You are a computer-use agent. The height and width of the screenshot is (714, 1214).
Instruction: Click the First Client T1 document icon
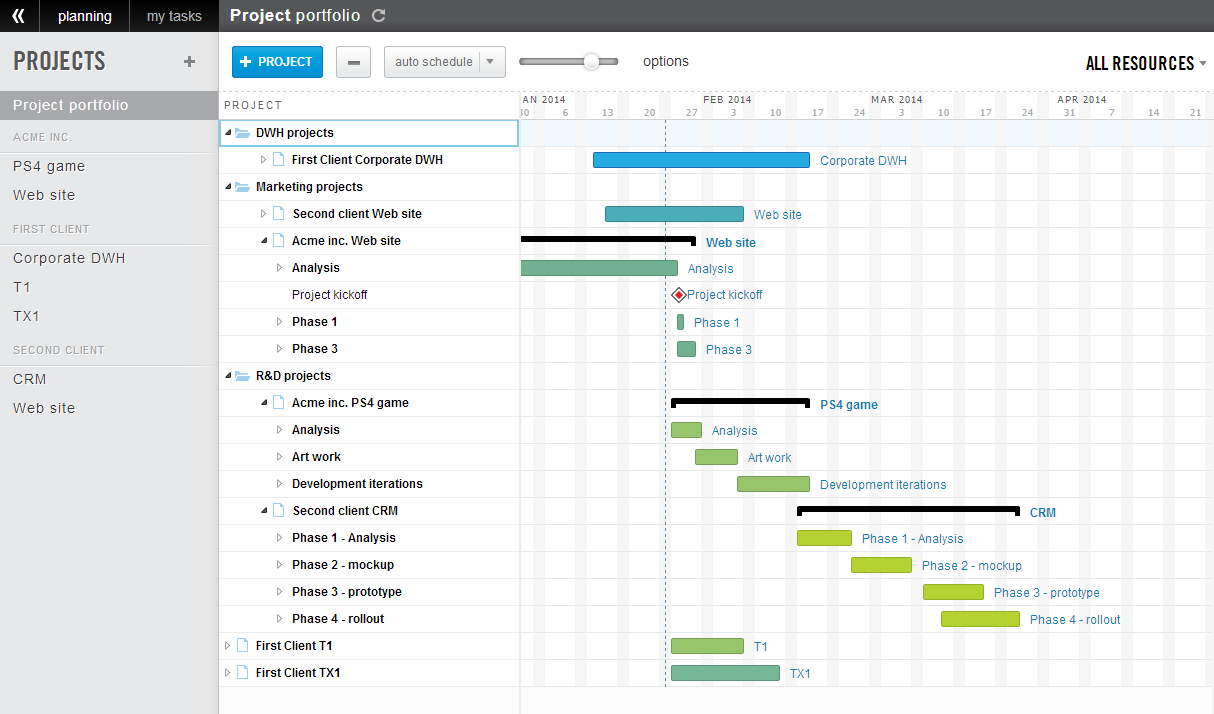(242, 646)
